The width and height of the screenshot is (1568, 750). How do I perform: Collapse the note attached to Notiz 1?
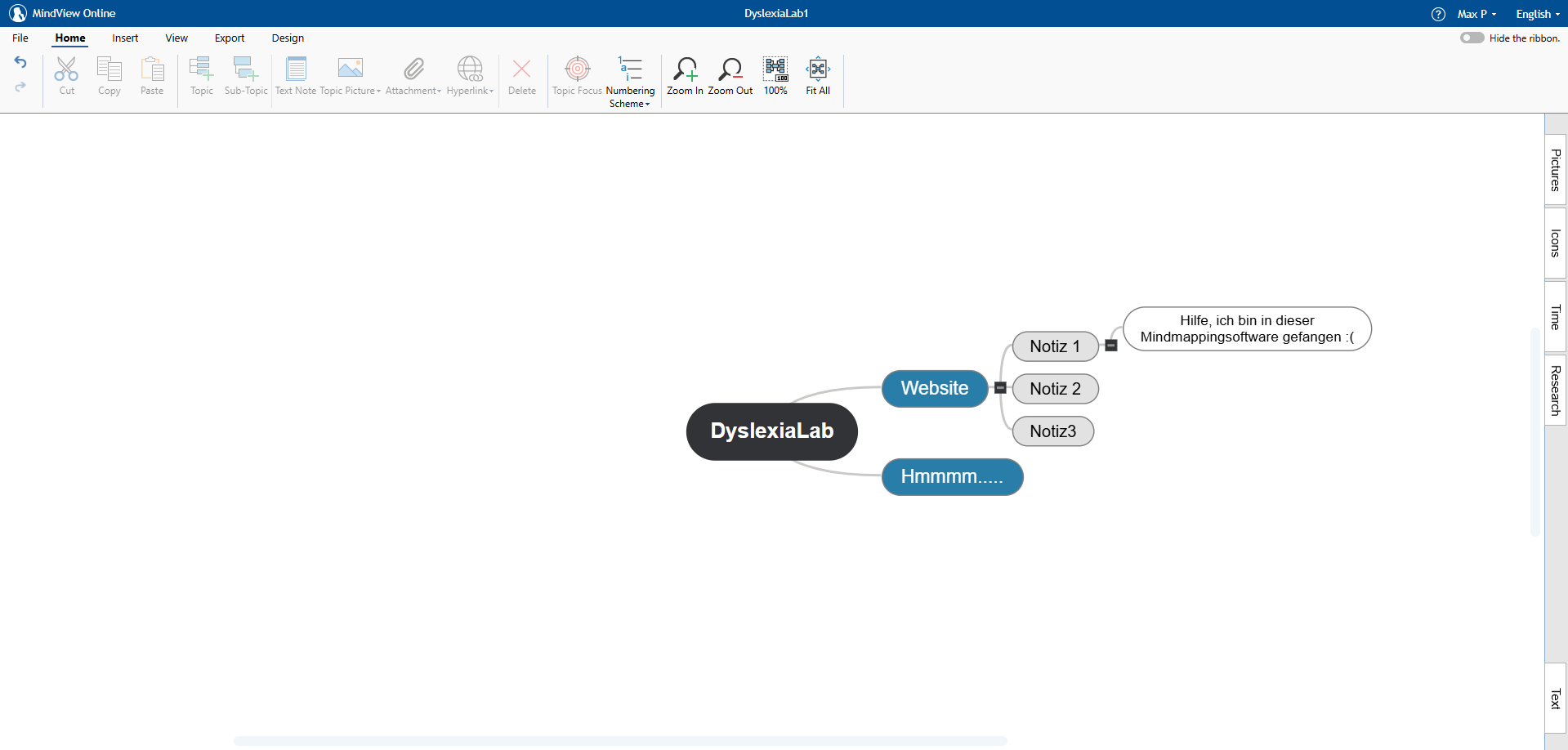pyautogui.click(x=1111, y=346)
